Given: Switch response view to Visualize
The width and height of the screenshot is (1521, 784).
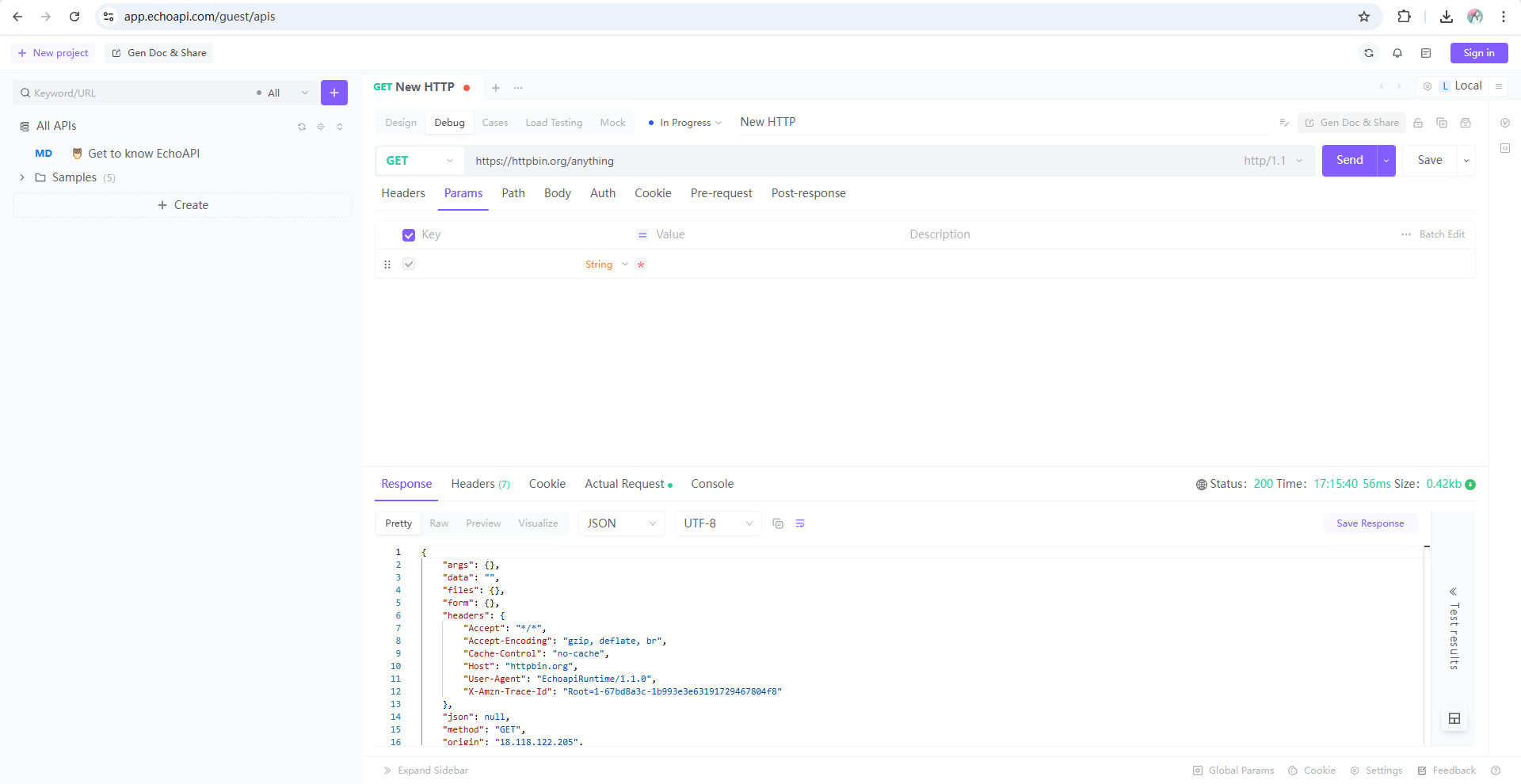Looking at the screenshot, I should [x=538, y=523].
